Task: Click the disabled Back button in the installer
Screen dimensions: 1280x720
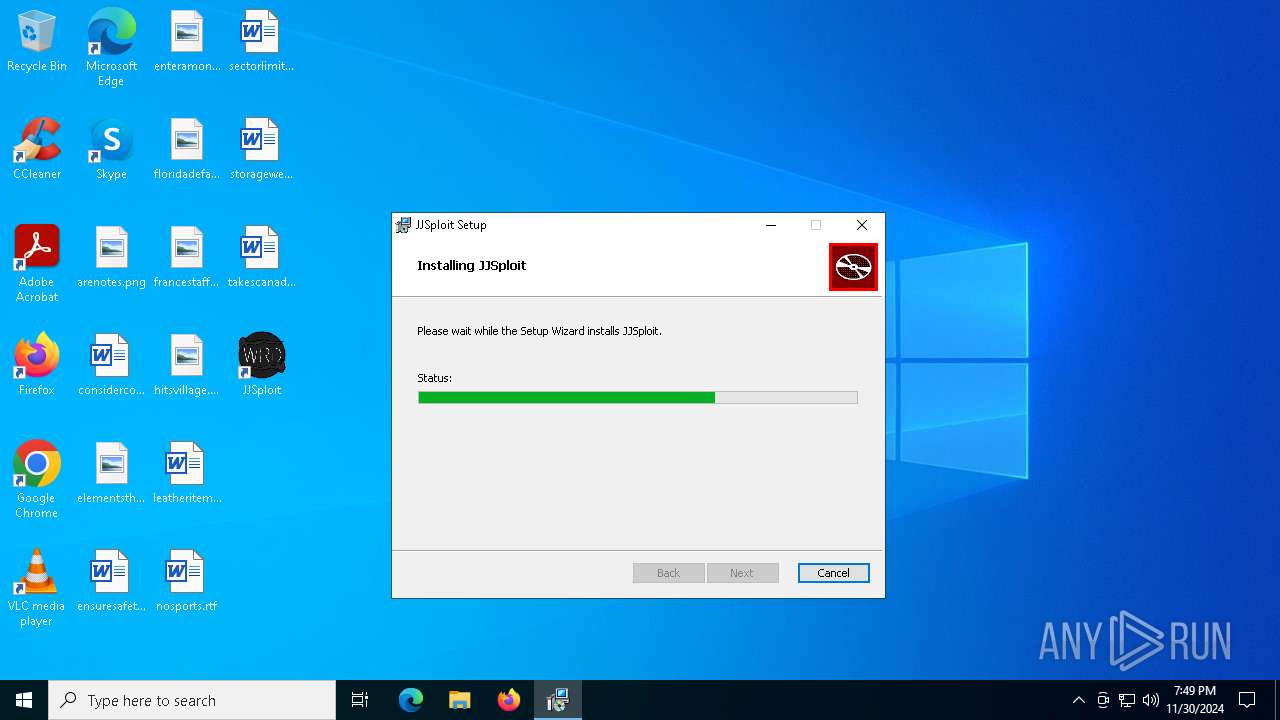Action: pyautogui.click(x=668, y=573)
